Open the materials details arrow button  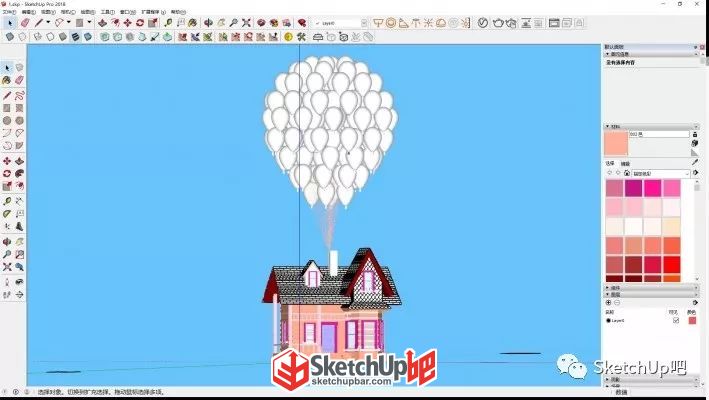(x=695, y=173)
